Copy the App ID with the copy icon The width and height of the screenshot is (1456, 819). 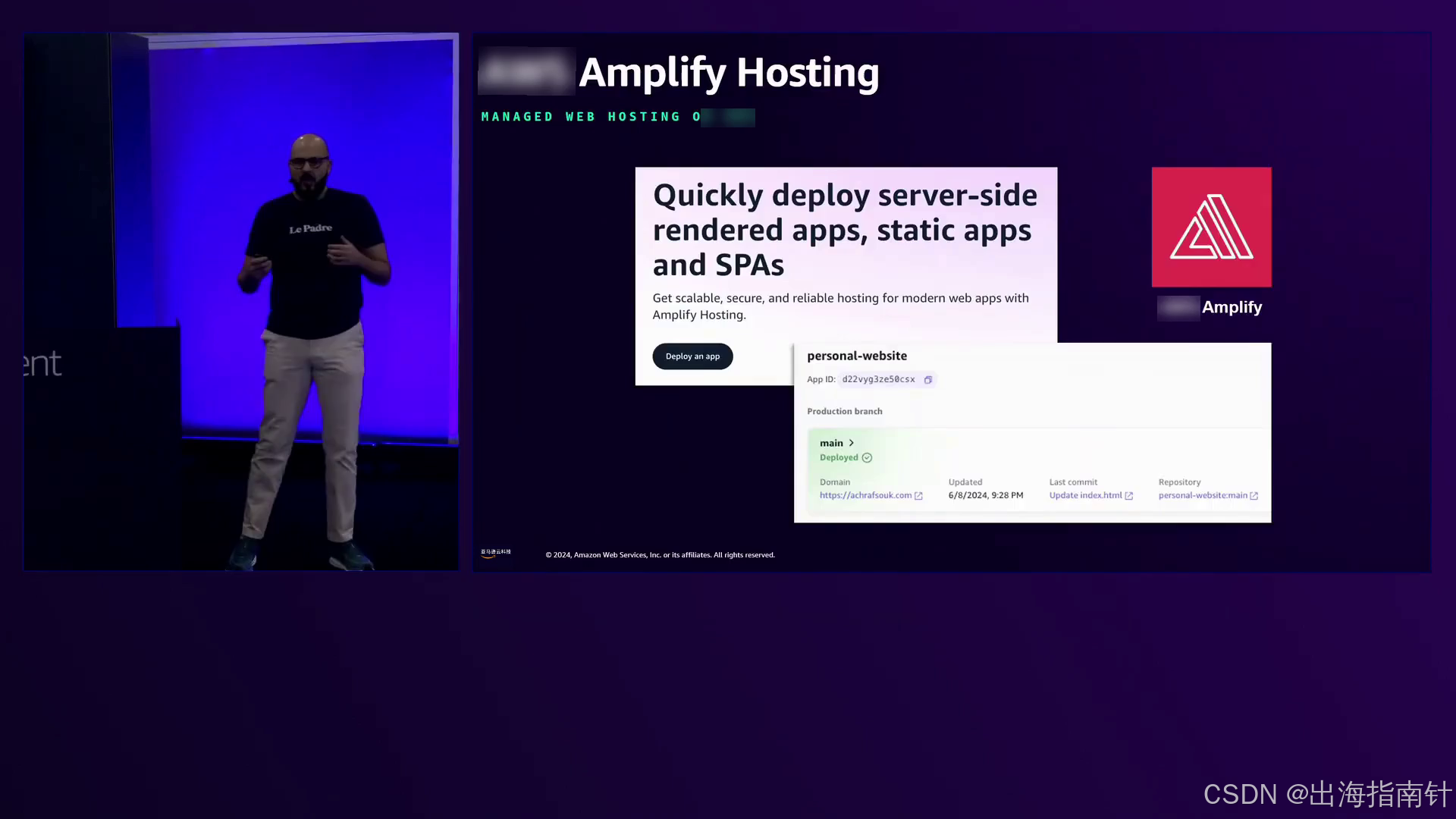click(927, 380)
